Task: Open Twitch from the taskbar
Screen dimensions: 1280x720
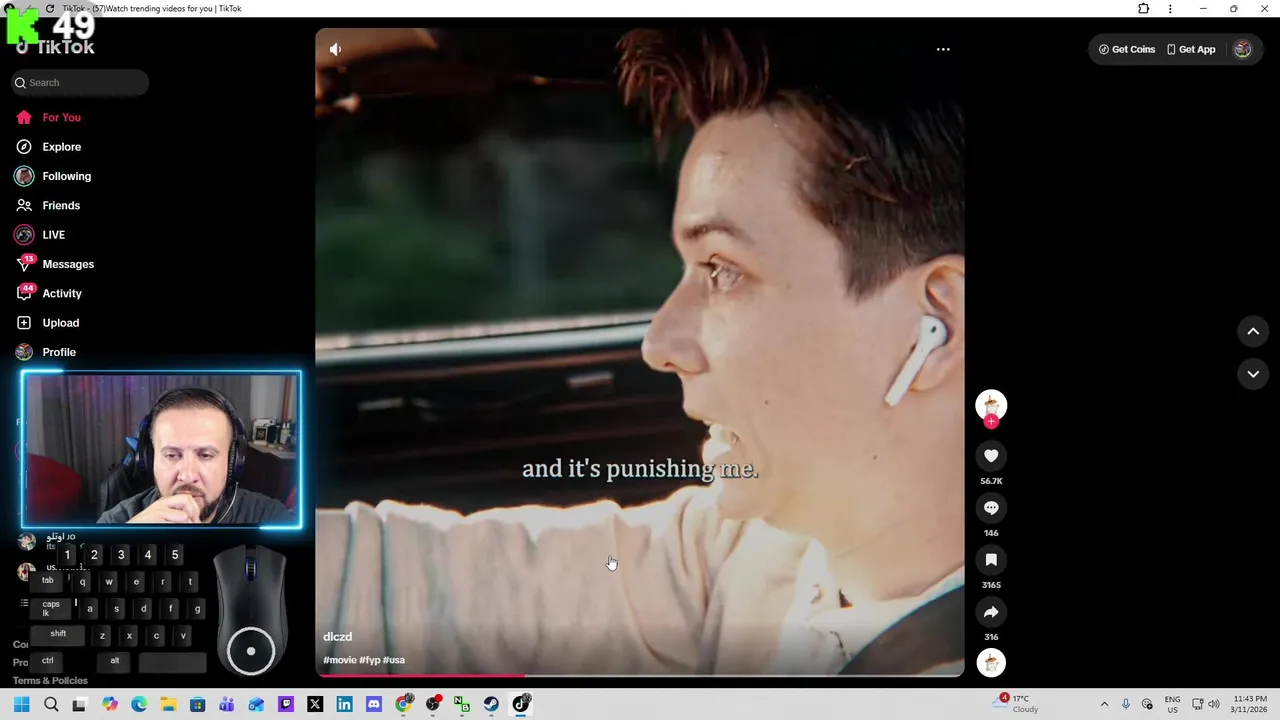Action: [286, 704]
